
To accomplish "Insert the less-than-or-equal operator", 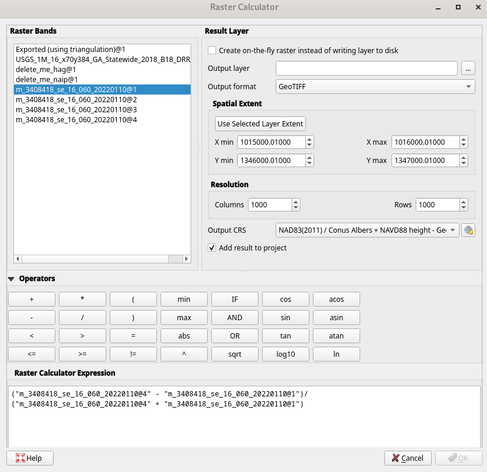I will (x=32, y=354).
